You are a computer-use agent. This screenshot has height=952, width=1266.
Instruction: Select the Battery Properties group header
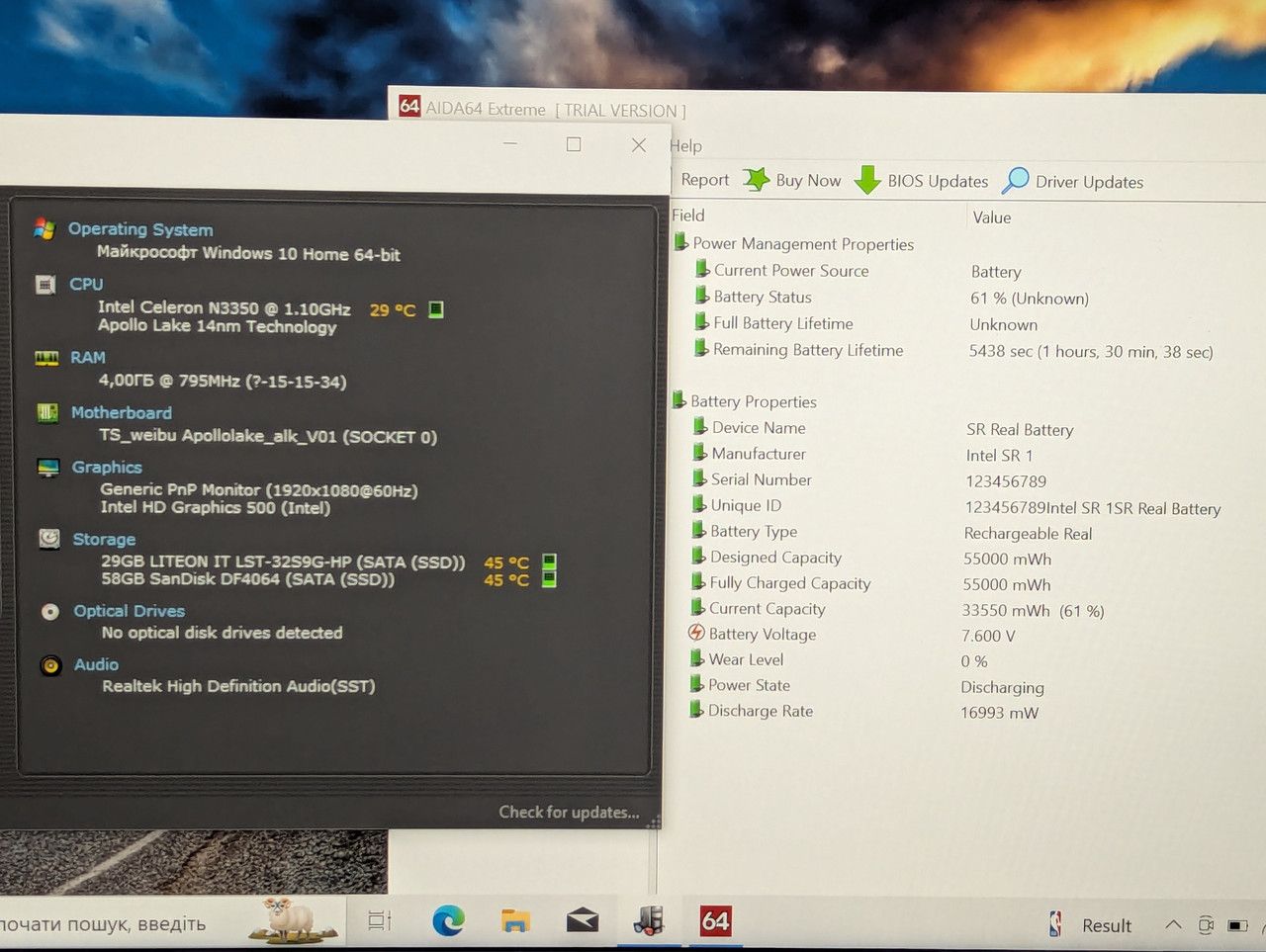(754, 401)
